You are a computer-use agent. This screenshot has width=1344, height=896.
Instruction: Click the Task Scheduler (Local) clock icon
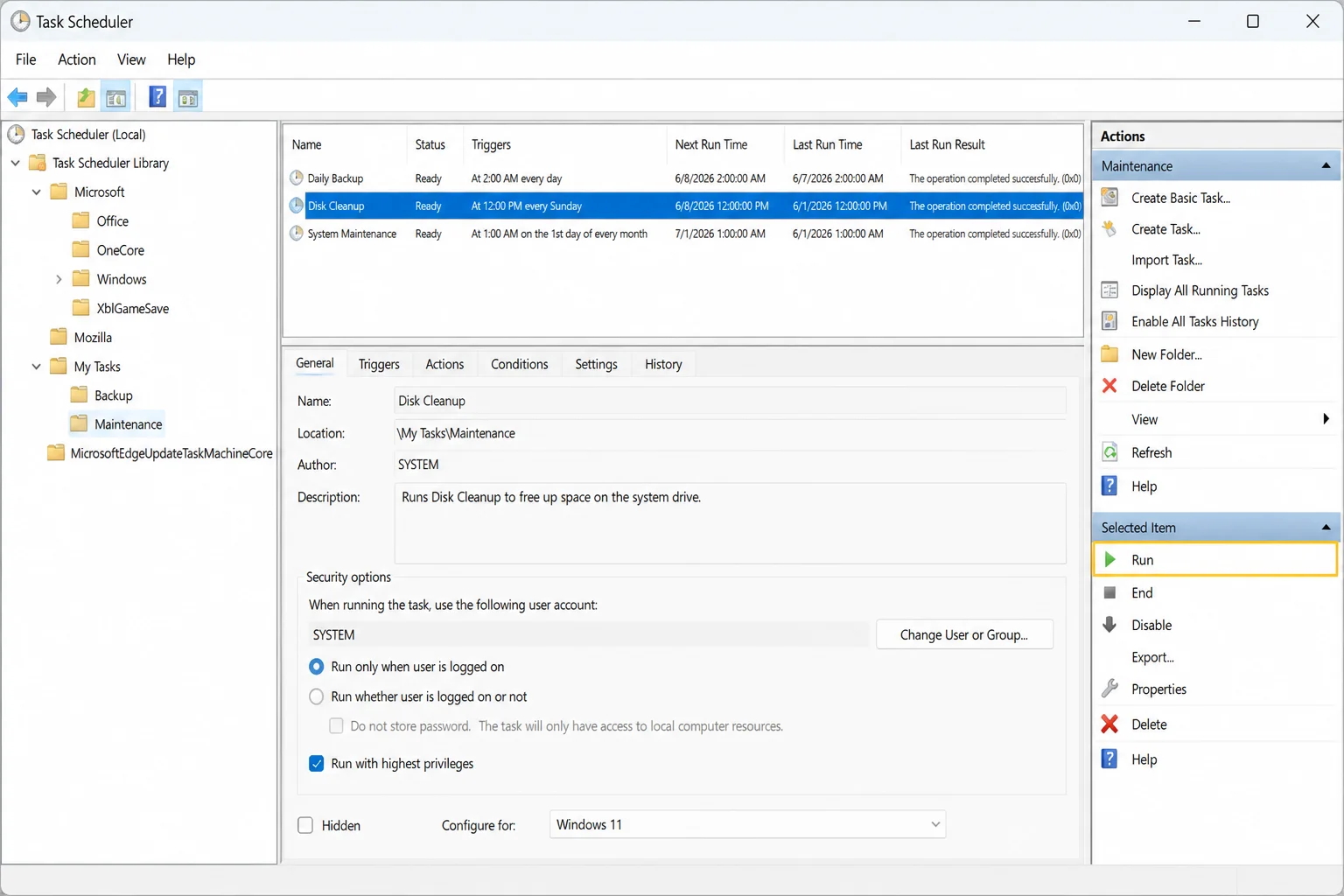(x=16, y=134)
